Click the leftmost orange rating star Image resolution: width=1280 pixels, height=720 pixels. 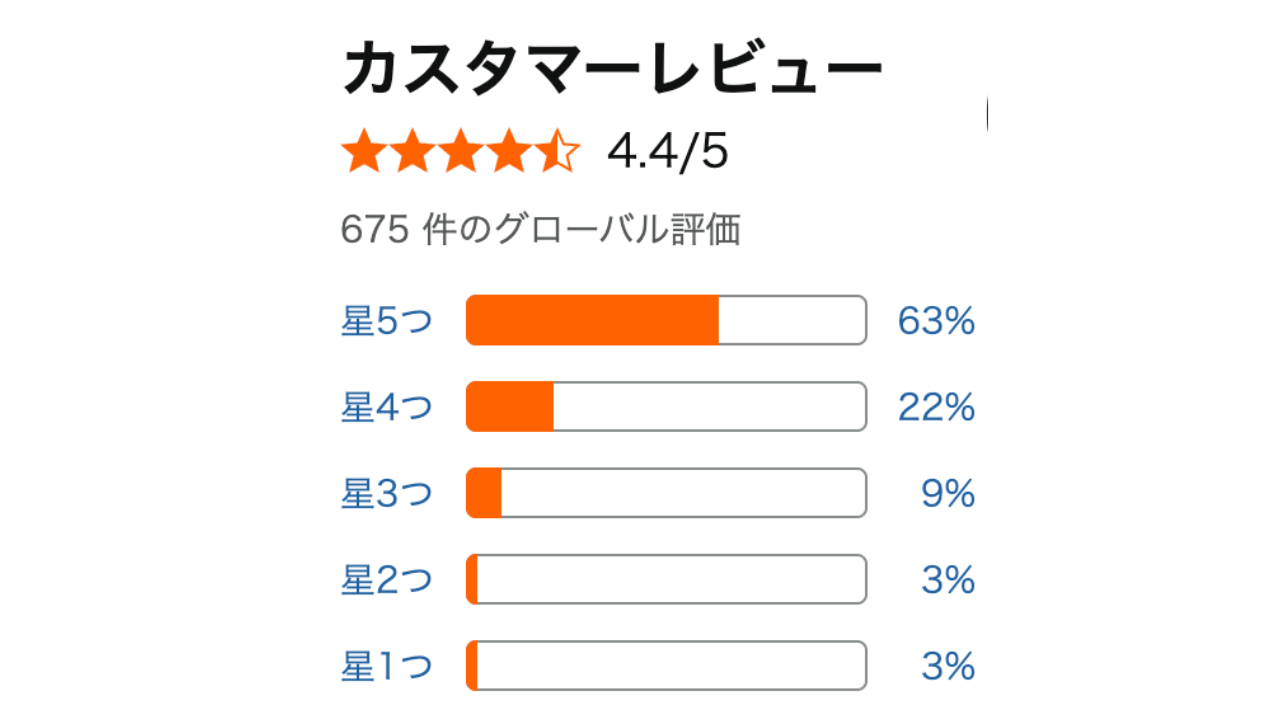(x=362, y=153)
